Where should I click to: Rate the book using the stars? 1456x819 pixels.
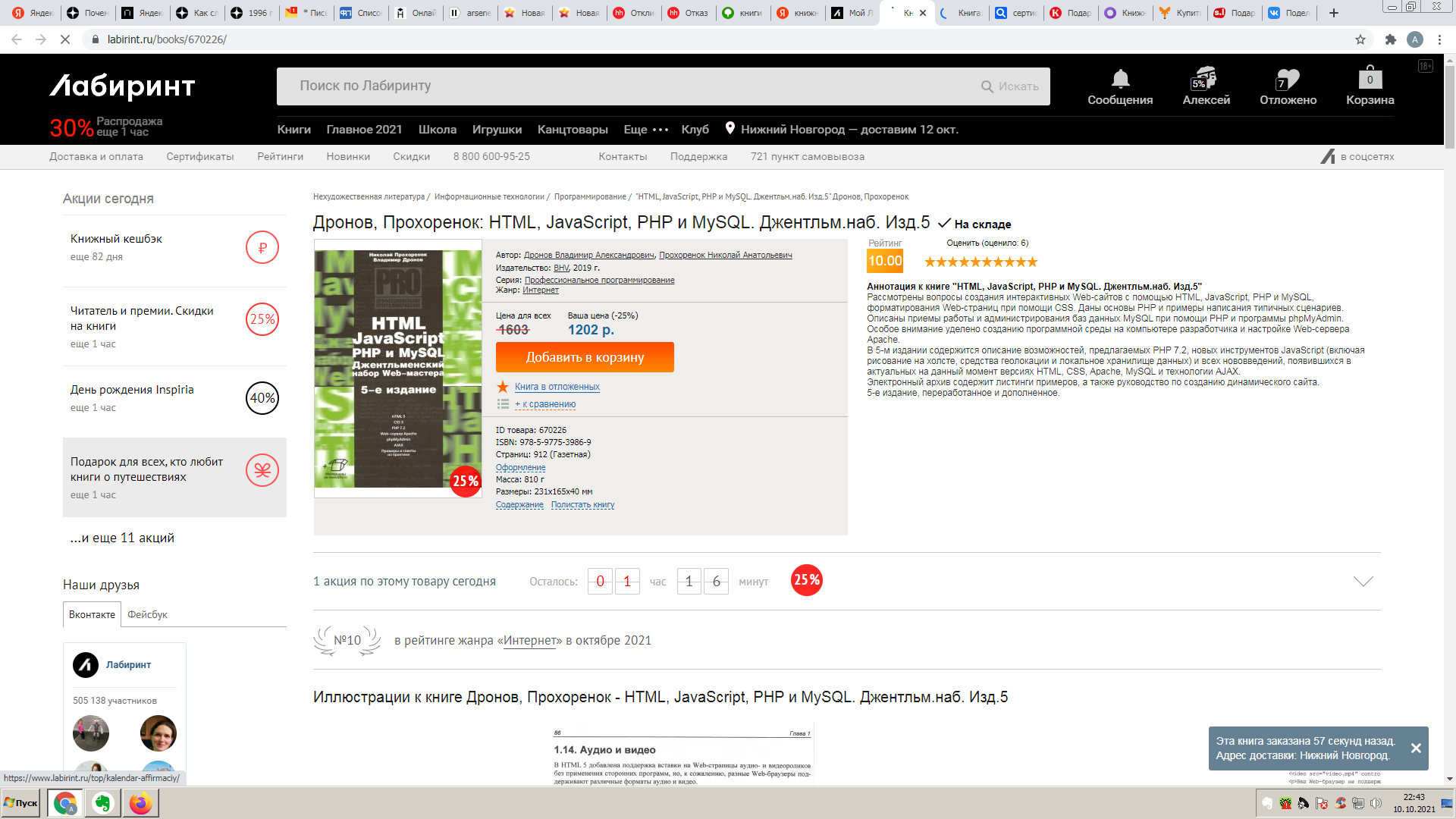click(981, 262)
